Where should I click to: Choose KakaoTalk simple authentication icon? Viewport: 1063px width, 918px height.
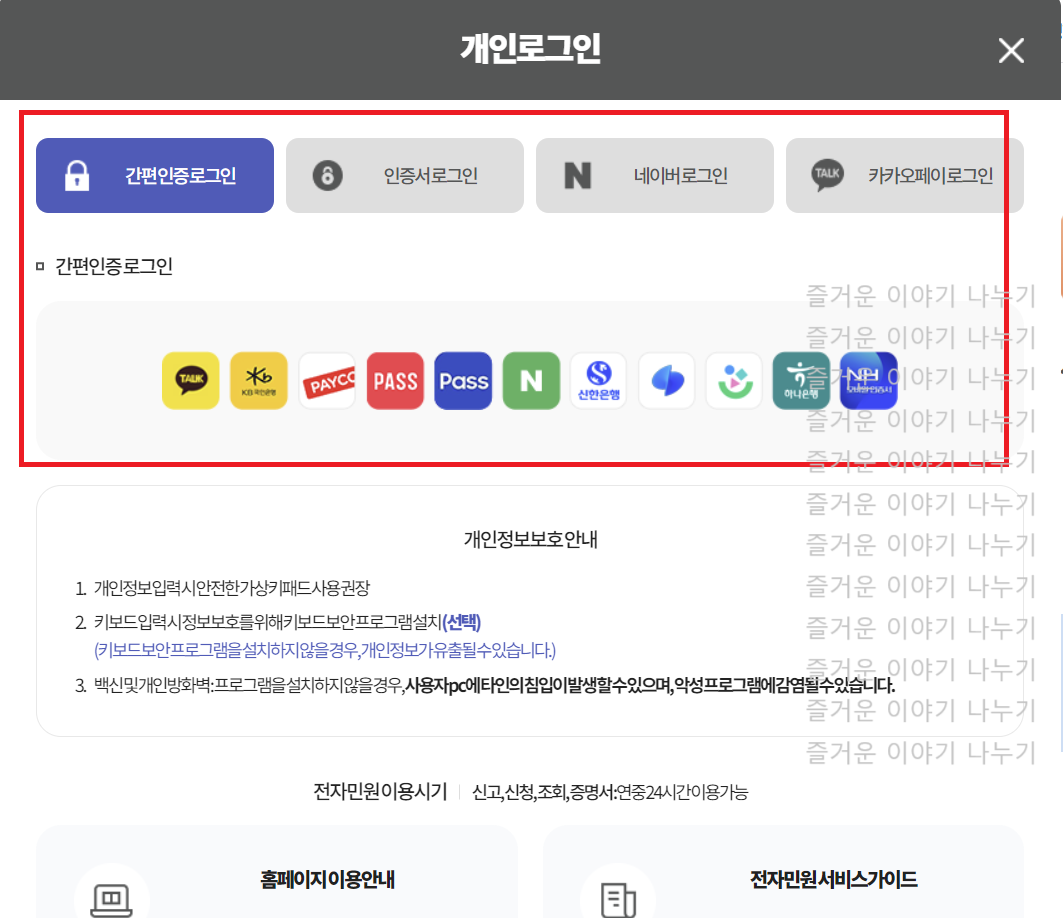pos(190,380)
